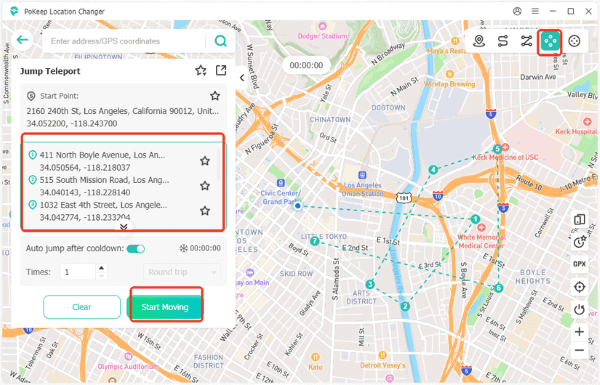Click the blue current-location dot on map
Image resolution: width=600 pixels, height=385 pixels.
coord(297,206)
